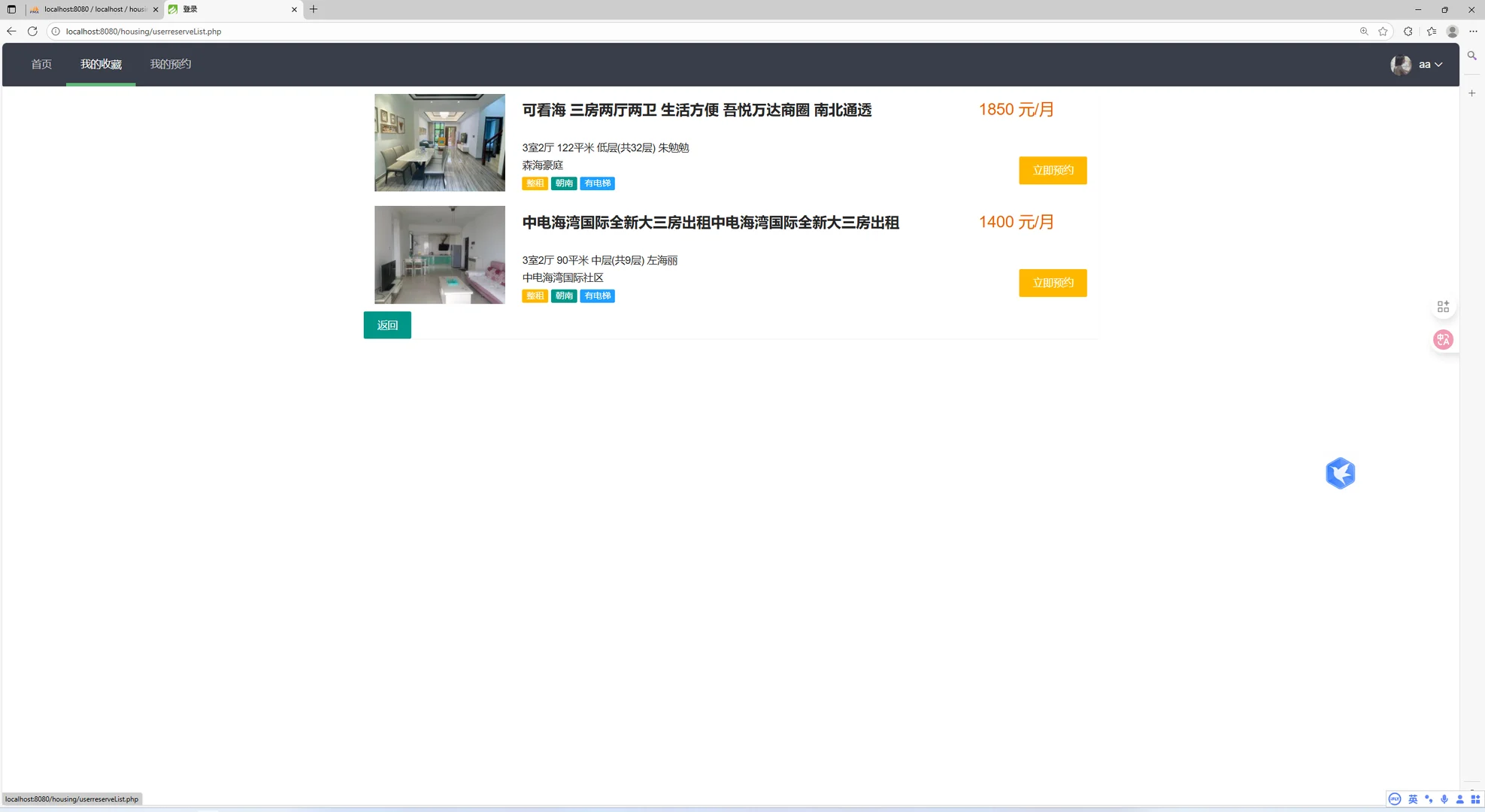Click 立即预约 for the 1850元 listing
Viewport: 1485px width, 812px height.
(1052, 170)
